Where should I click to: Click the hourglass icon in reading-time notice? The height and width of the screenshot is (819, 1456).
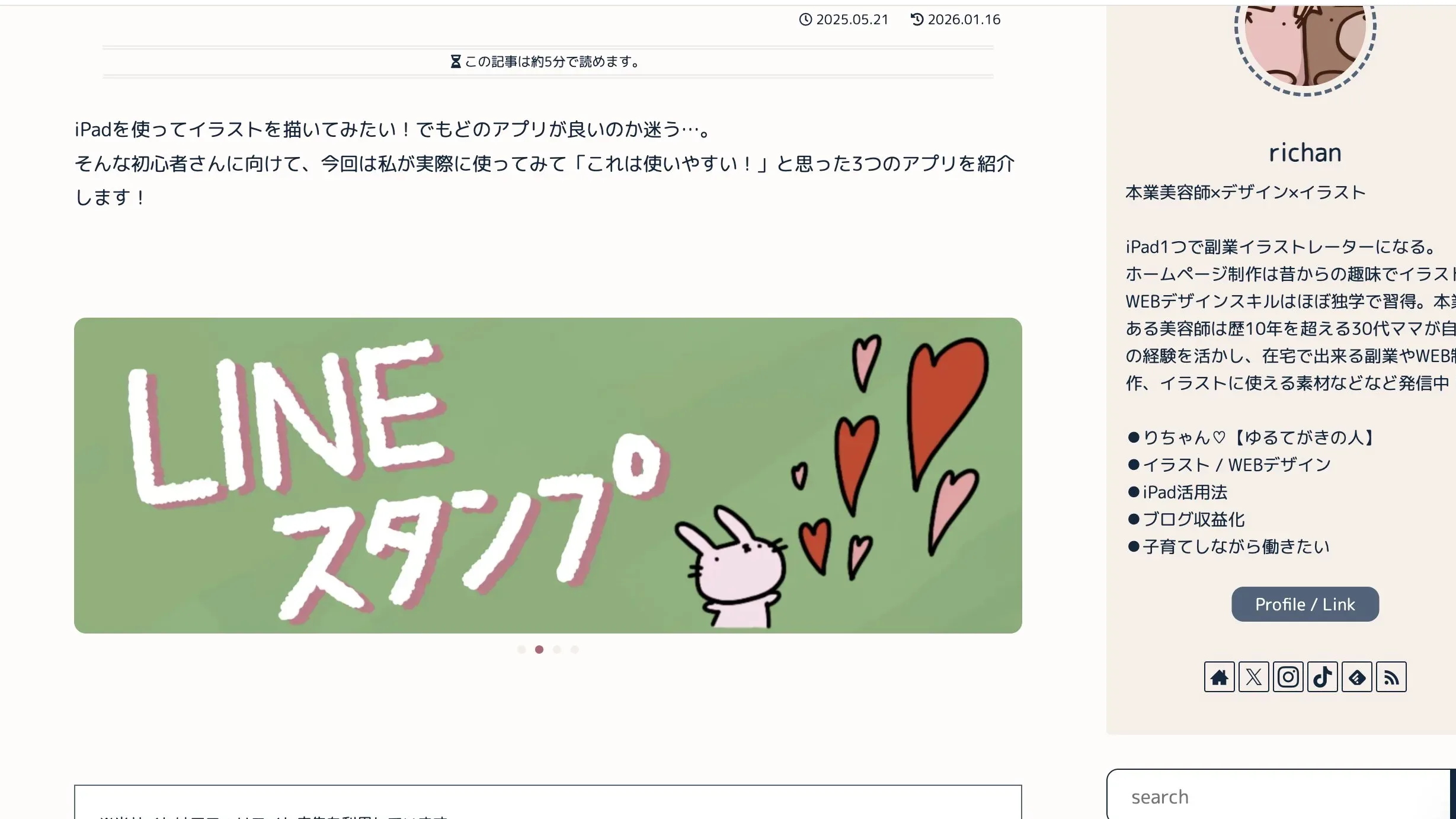click(456, 62)
